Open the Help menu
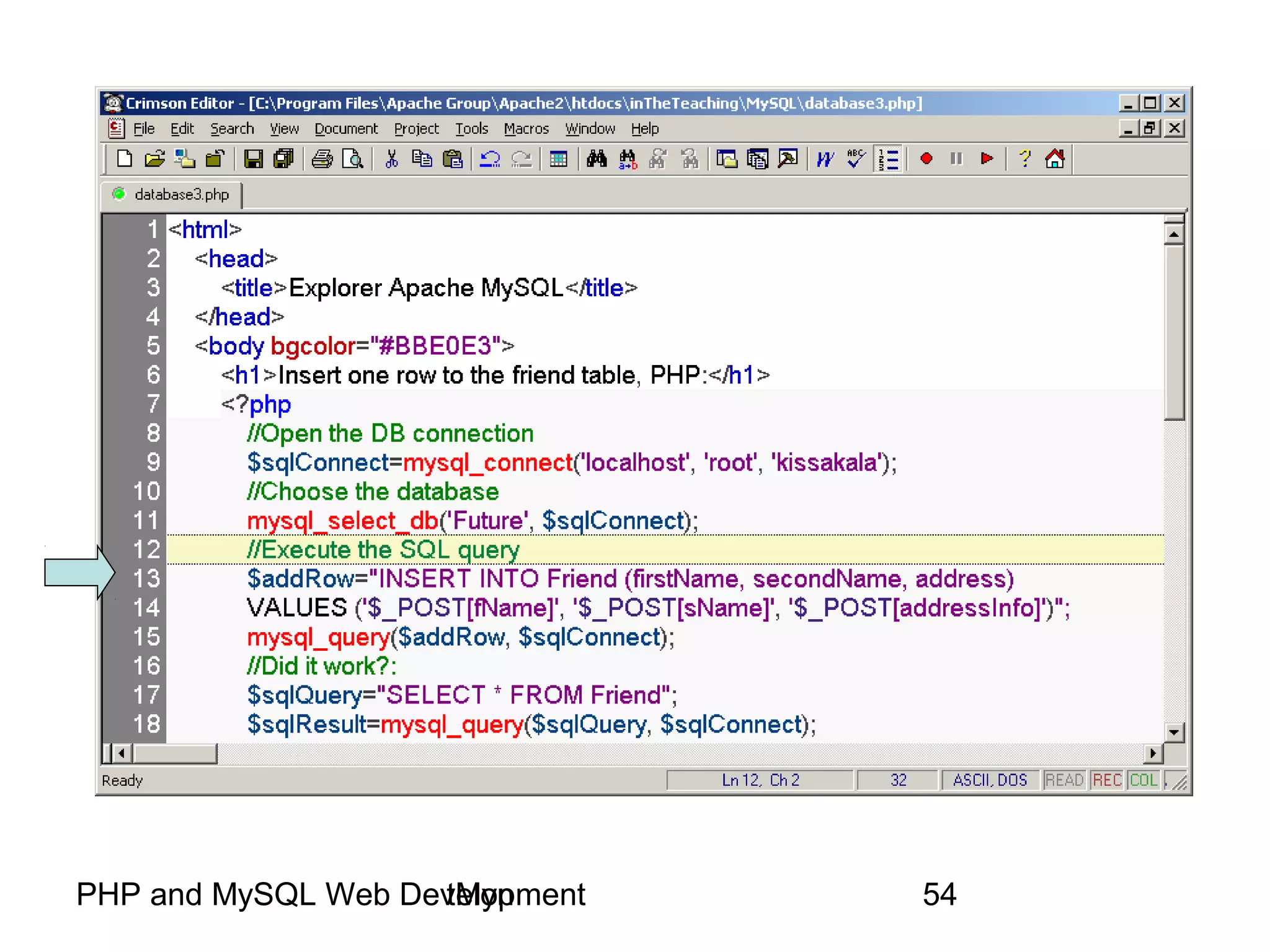The width and height of the screenshot is (1270, 952). point(645,129)
